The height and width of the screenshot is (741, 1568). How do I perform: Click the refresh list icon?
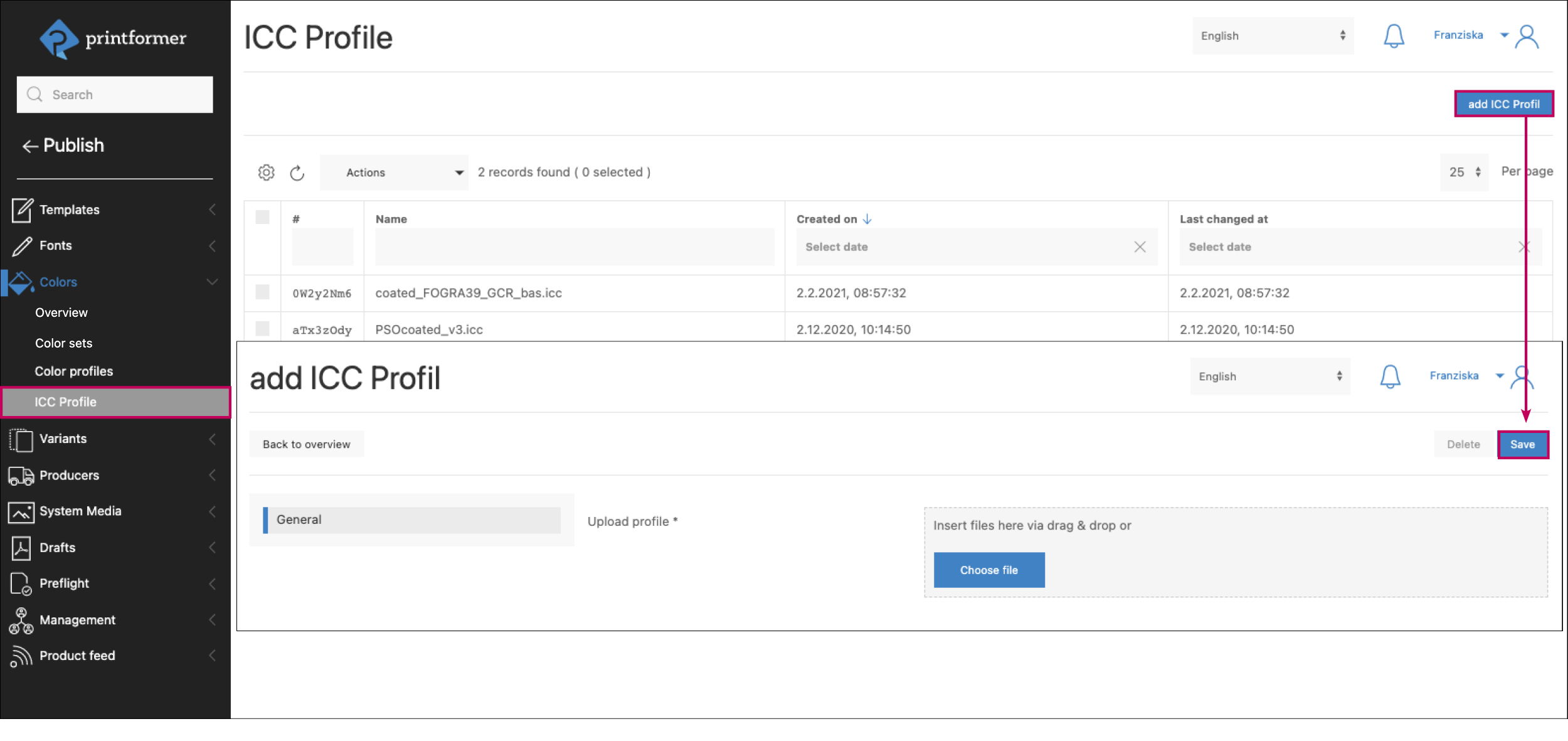tap(297, 173)
